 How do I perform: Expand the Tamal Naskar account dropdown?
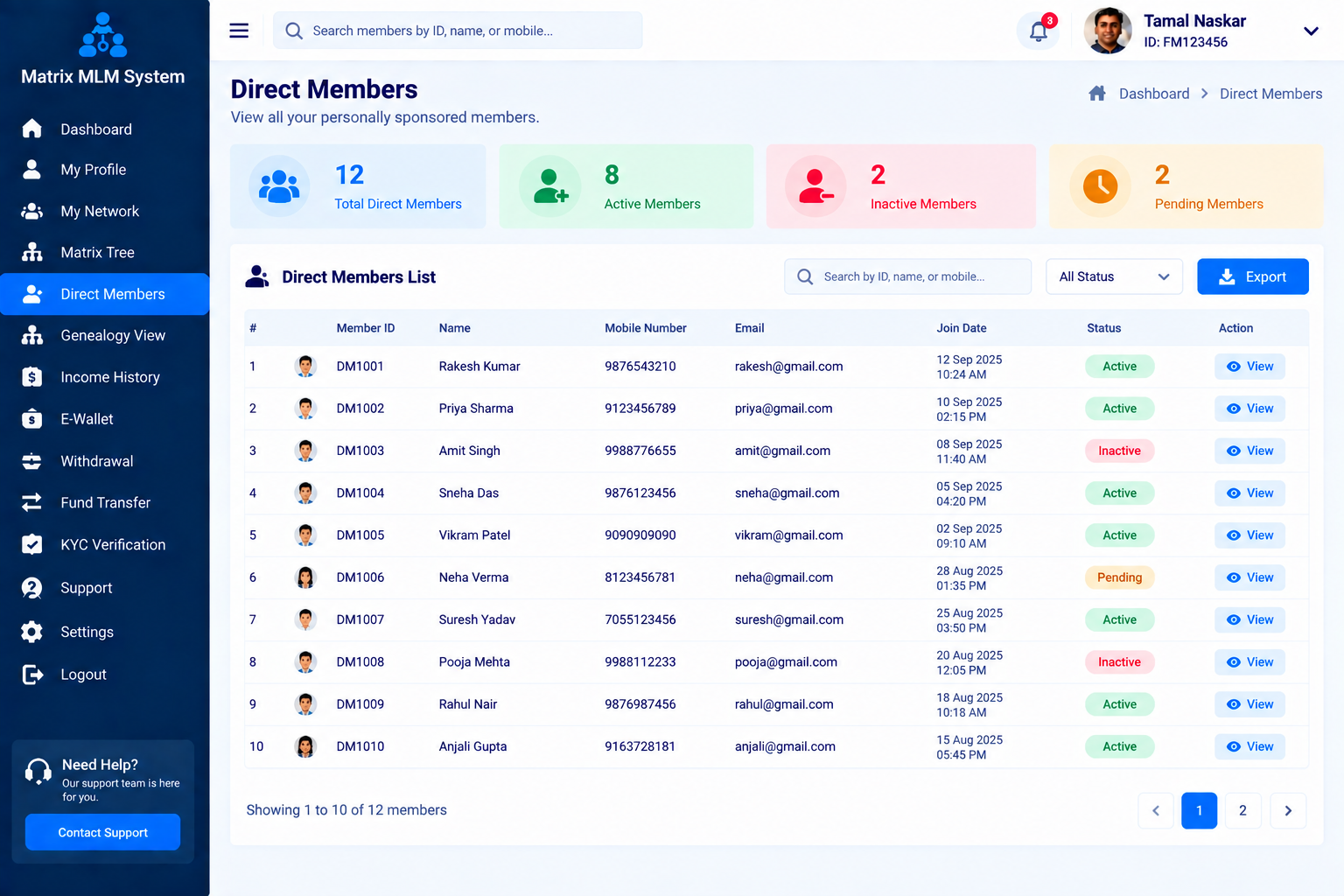coord(1311,31)
